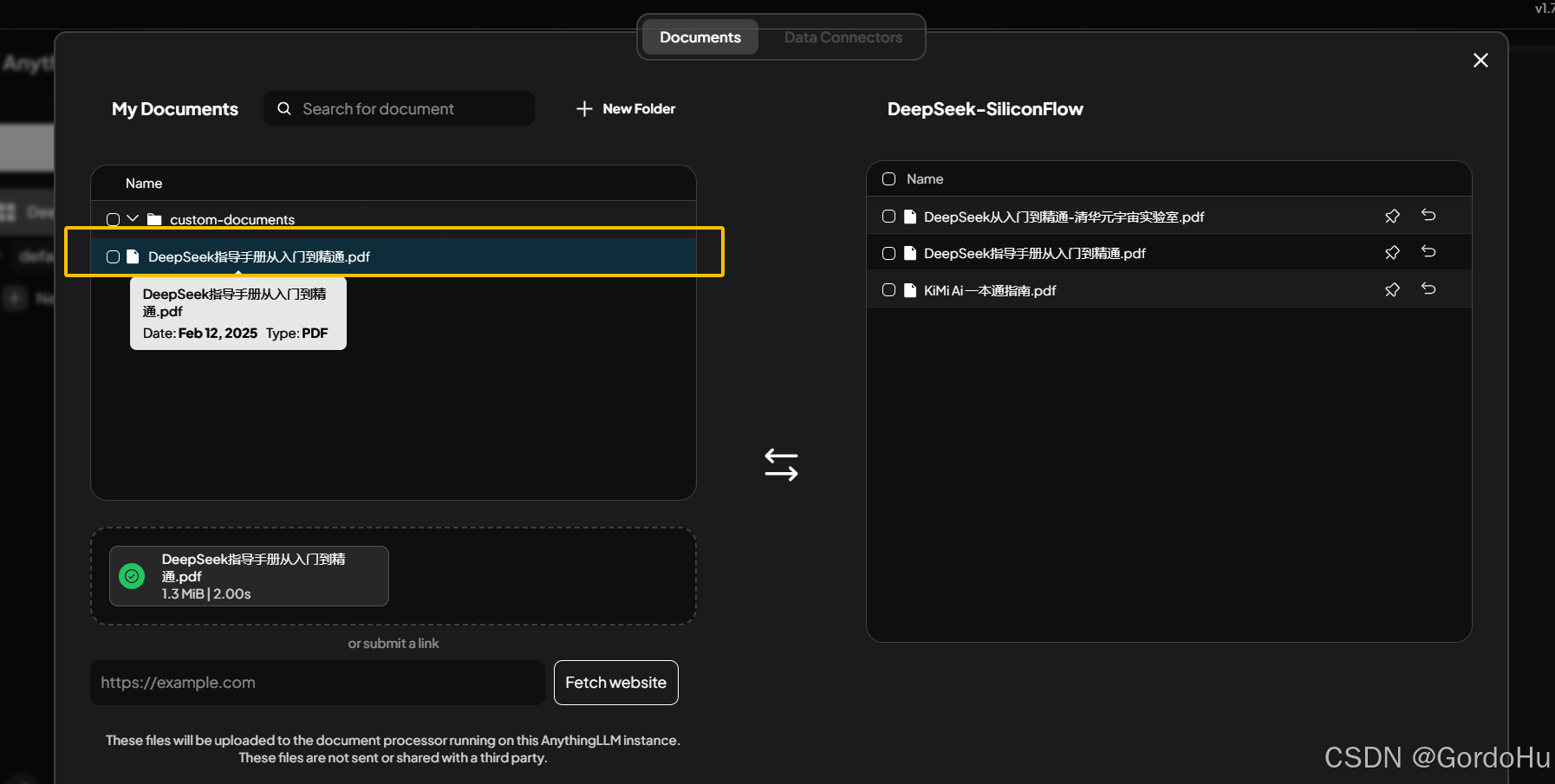Select DeepSeek从入门到精通-清华元宇宙实验室.pdf name

tap(1064, 217)
